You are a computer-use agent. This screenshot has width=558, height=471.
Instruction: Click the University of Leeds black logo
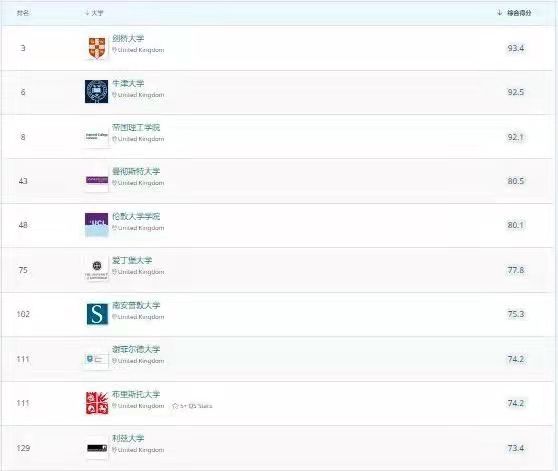point(97,448)
